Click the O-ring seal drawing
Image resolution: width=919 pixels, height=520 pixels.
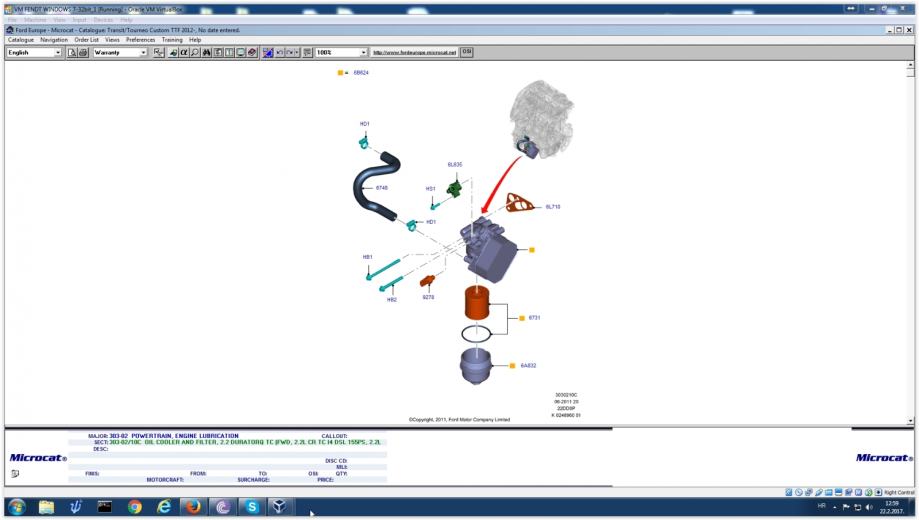(x=476, y=334)
